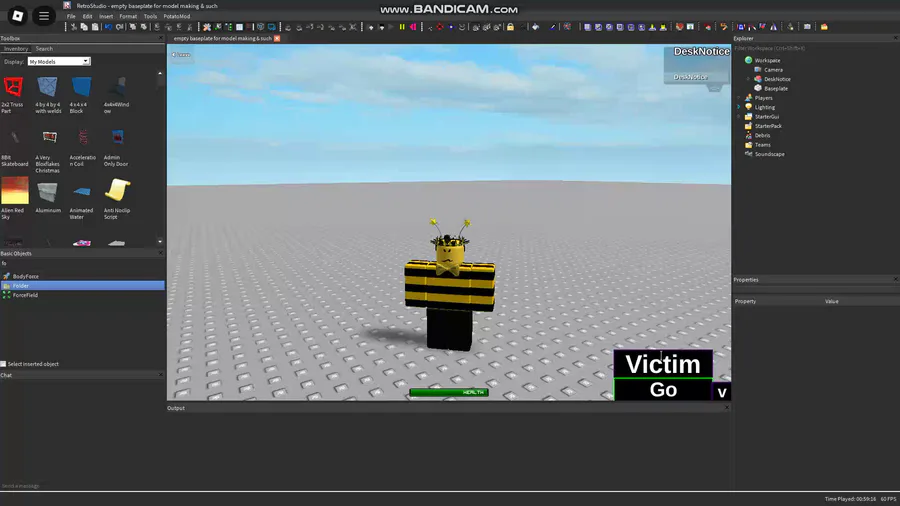The width and height of the screenshot is (900, 506).
Task: Click the Victim text box
Action: click(x=663, y=364)
